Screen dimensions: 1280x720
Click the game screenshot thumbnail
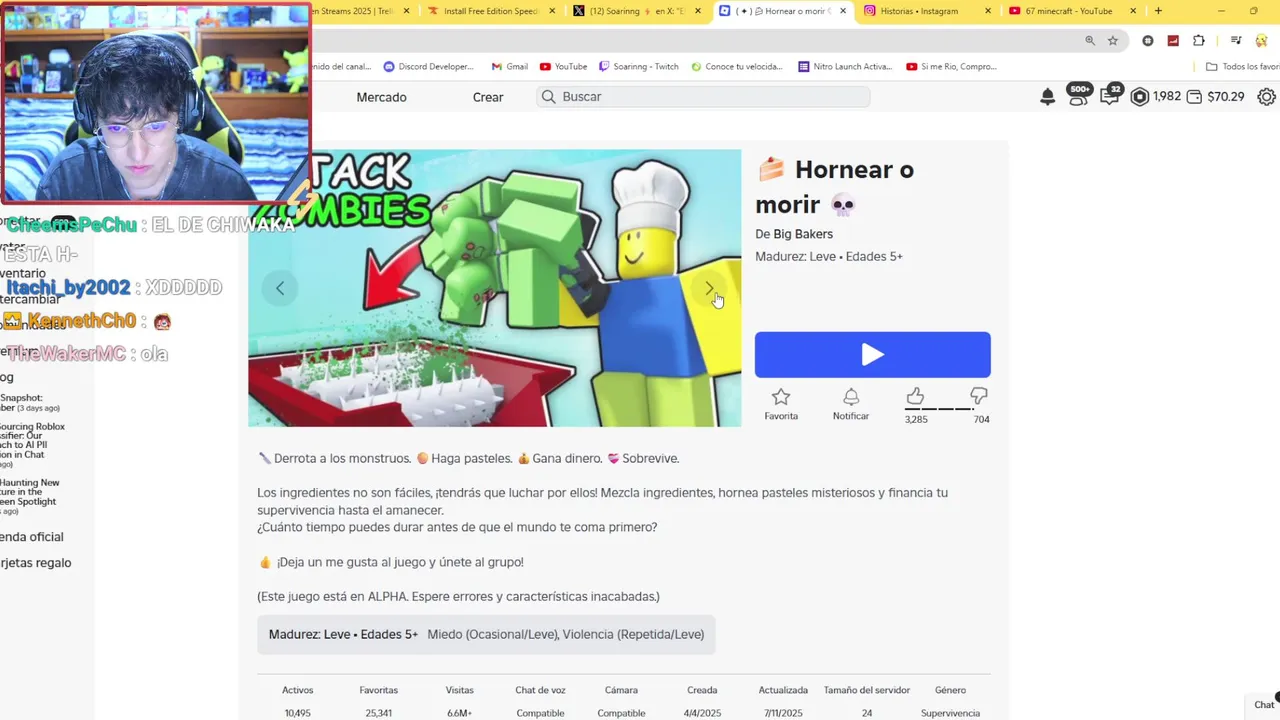(x=495, y=288)
